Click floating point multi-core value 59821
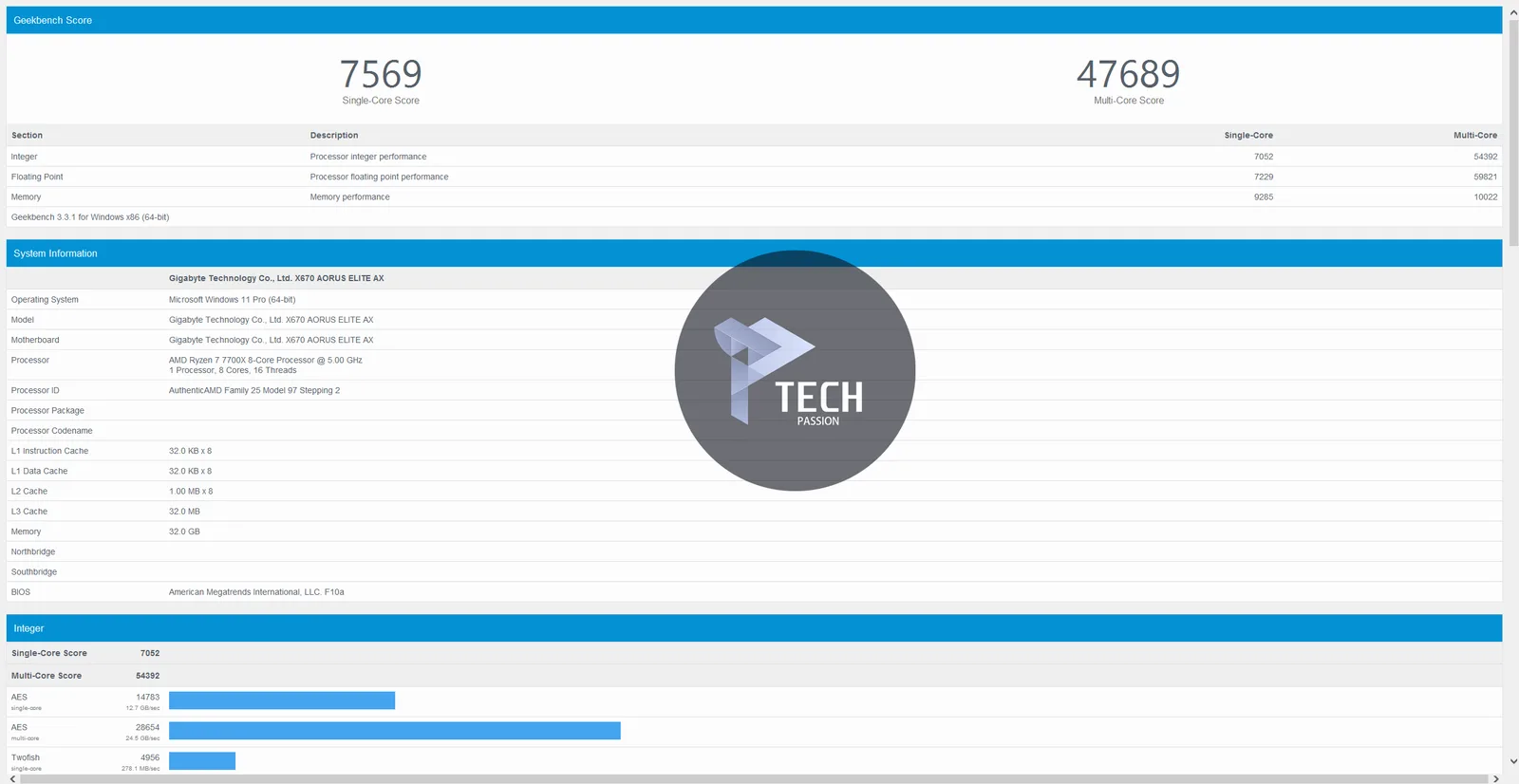Image resolution: width=1519 pixels, height=784 pixels. click(x=1486, y=177)
